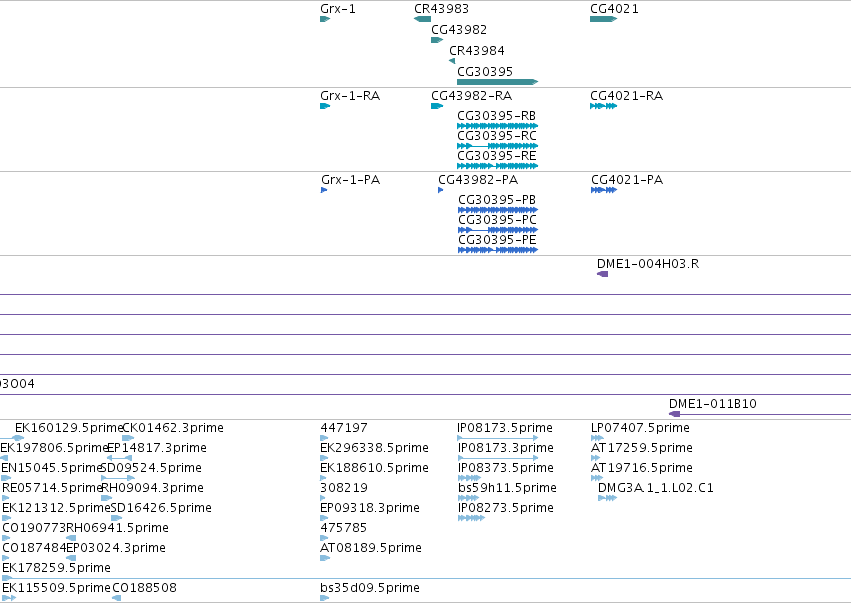Select the CG43982 gene glyph

point(437,40)
